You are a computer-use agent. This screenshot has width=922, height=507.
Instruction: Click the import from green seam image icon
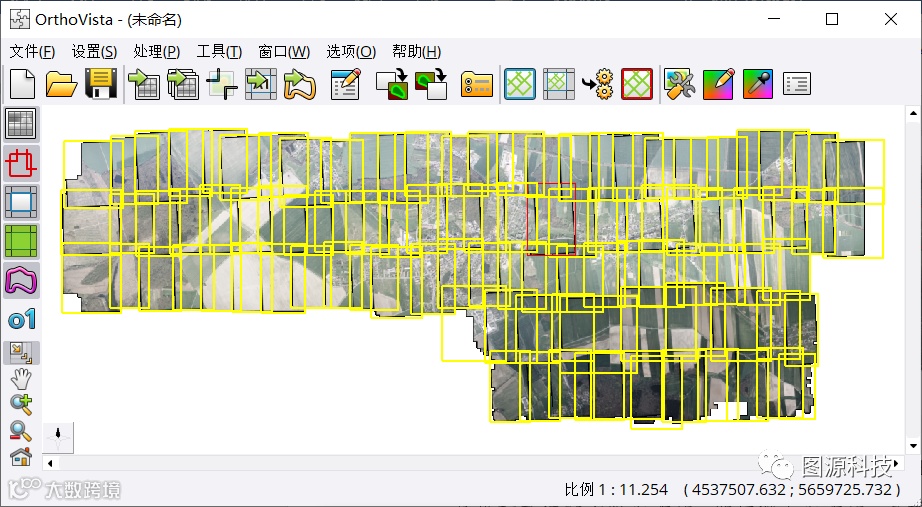coord(431,84)
